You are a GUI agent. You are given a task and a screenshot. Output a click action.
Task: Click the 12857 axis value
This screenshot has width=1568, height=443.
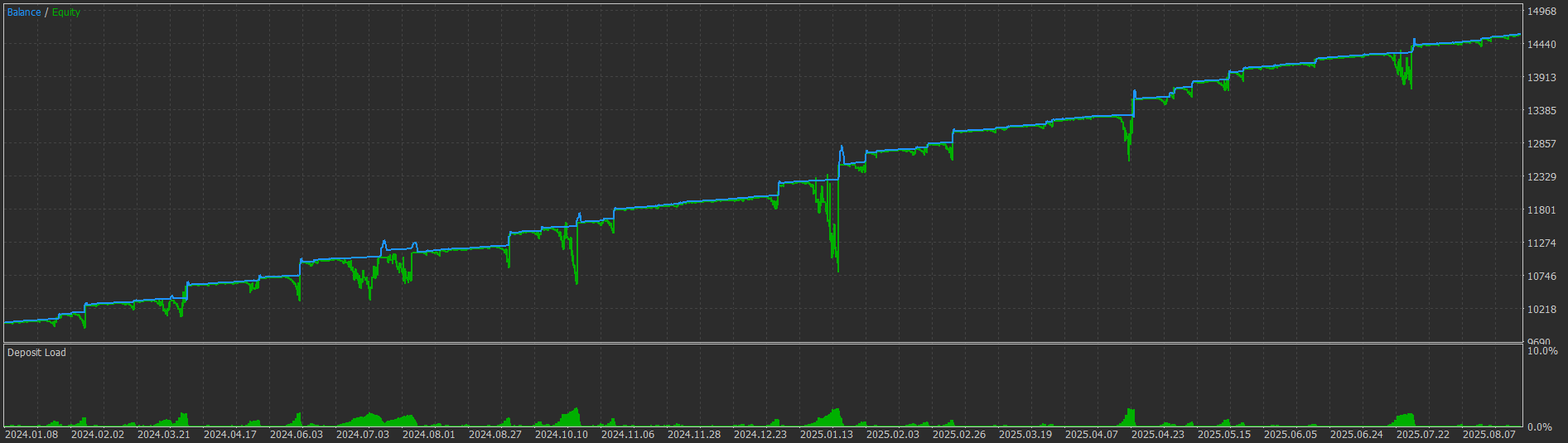(1541, 144)
